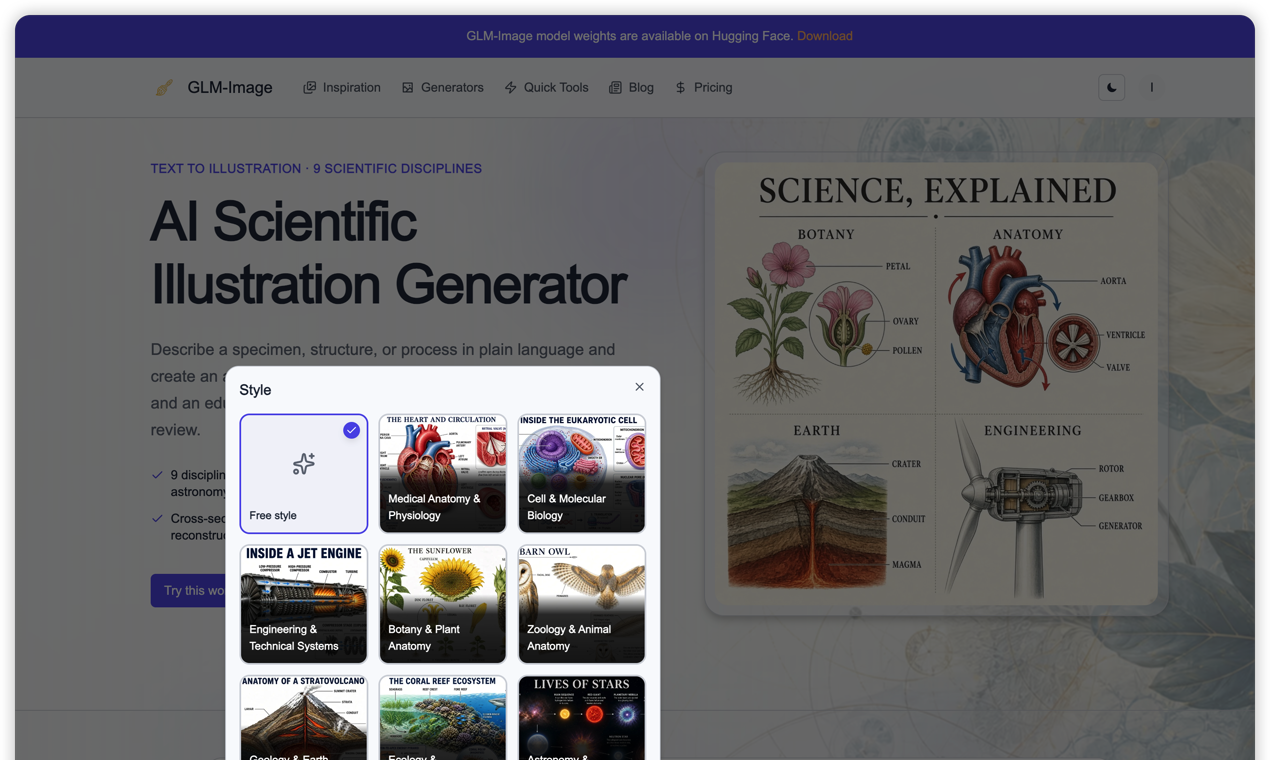Select Zoology & Animal Anatomy style
Image resolution: width=1270 pixels, height=760 pixels.
point(582,604)
